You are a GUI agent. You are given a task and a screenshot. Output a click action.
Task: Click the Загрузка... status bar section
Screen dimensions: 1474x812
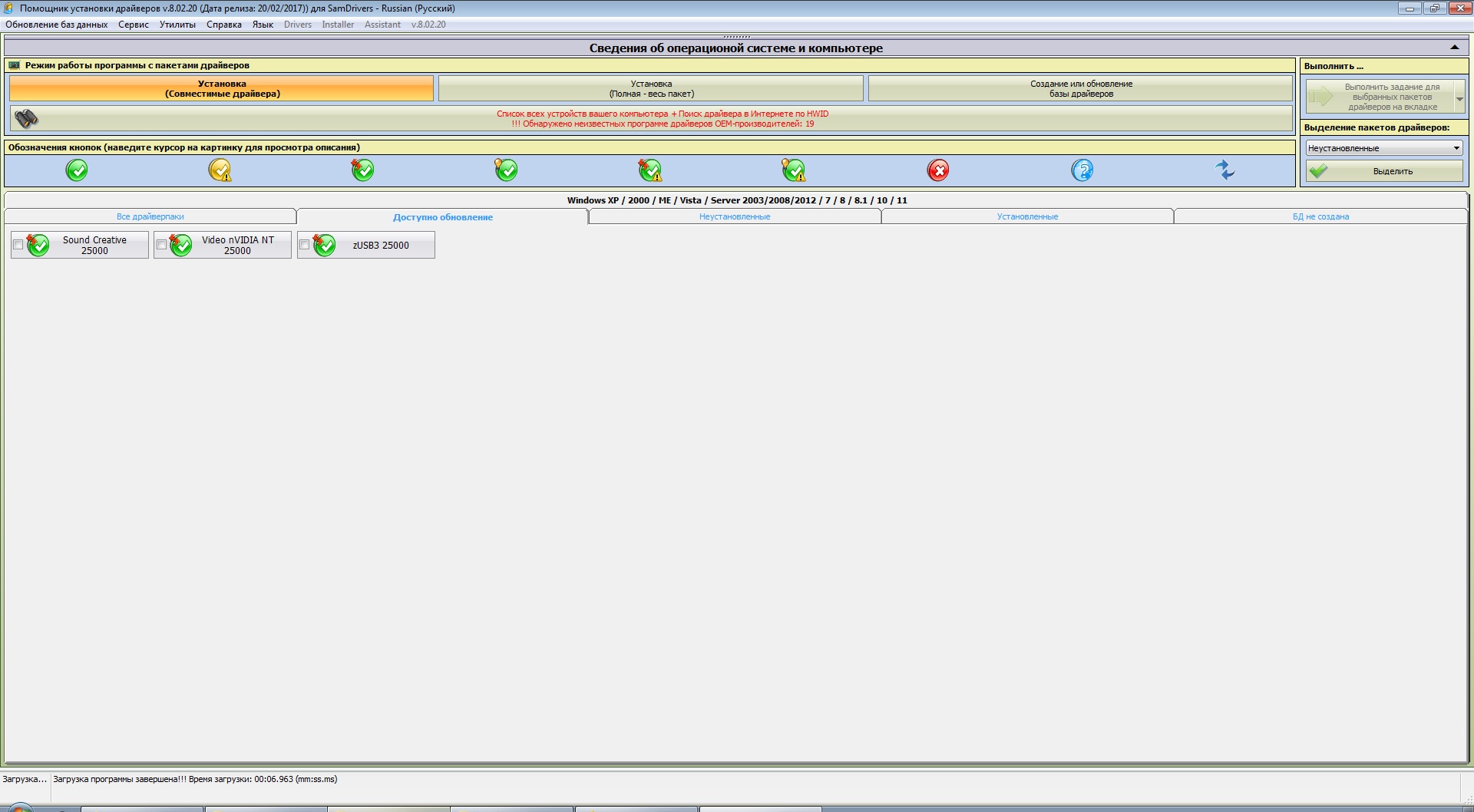[24, 779]
